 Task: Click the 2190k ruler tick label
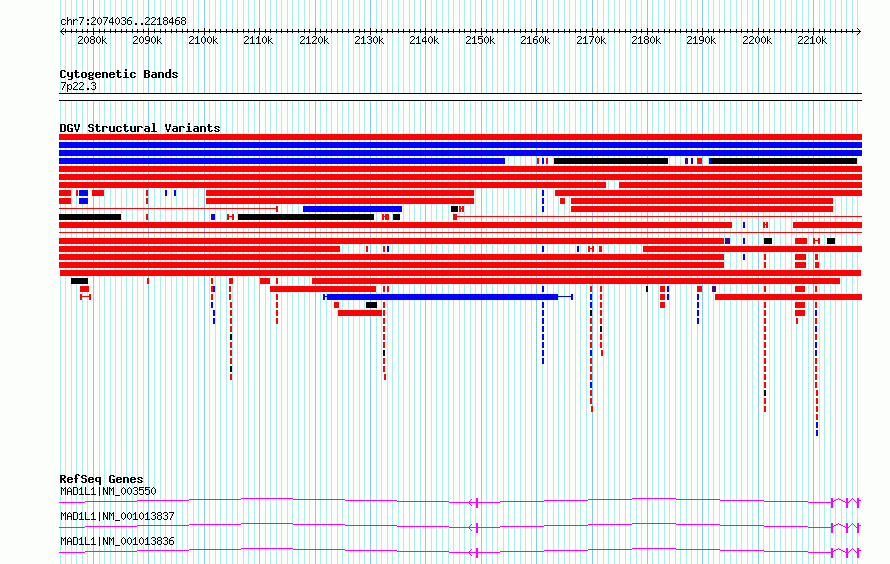click(x=702, y=40)
